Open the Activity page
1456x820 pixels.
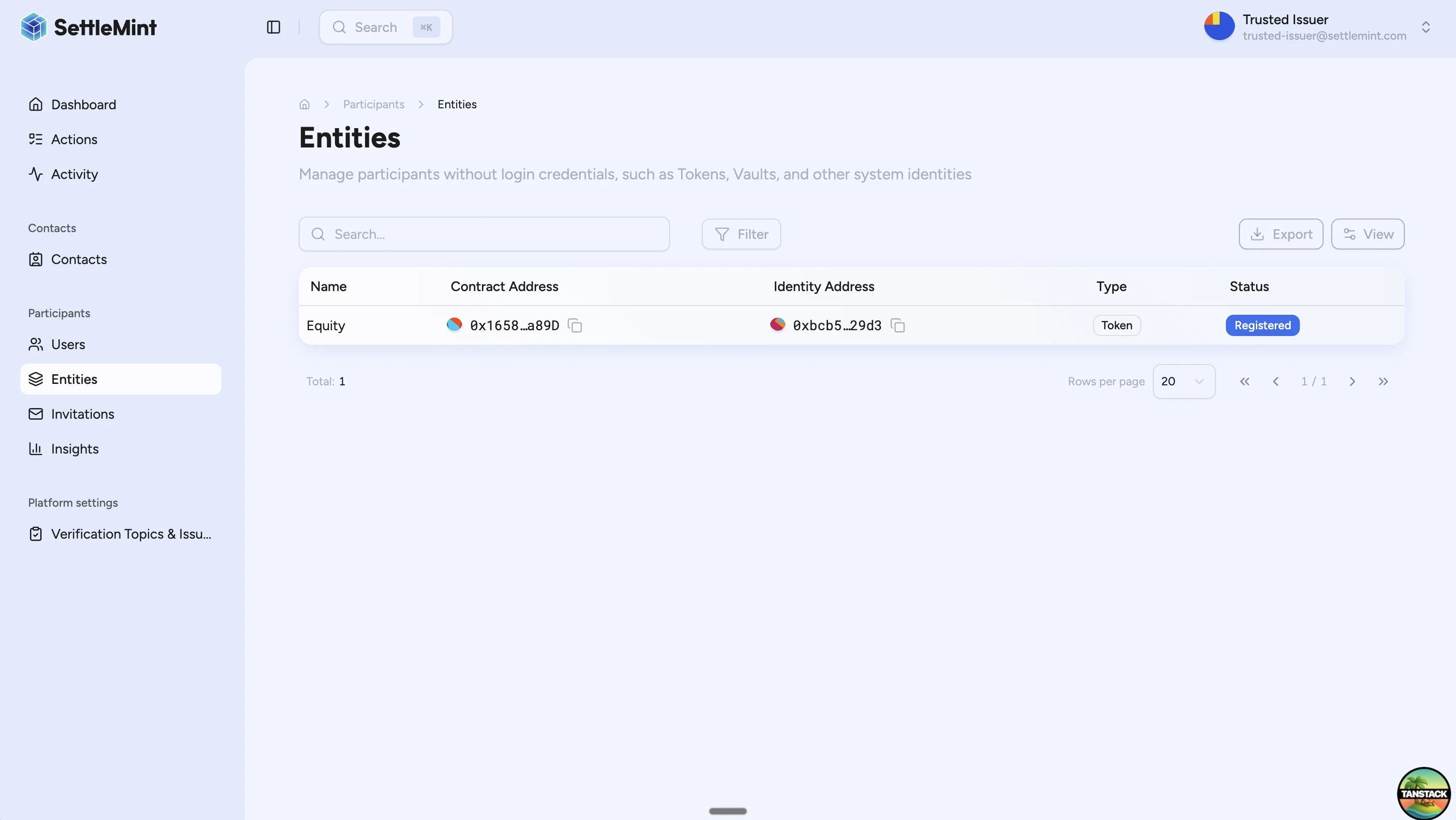74,174
